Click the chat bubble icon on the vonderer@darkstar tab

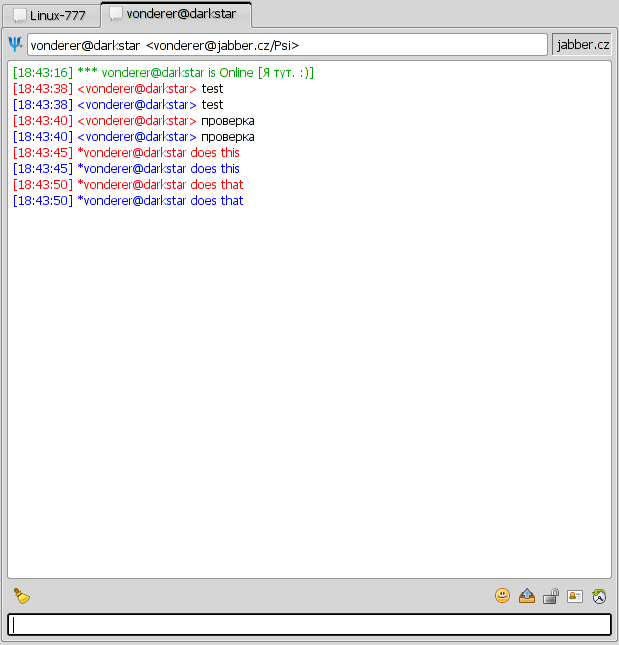tap(117, 15)
